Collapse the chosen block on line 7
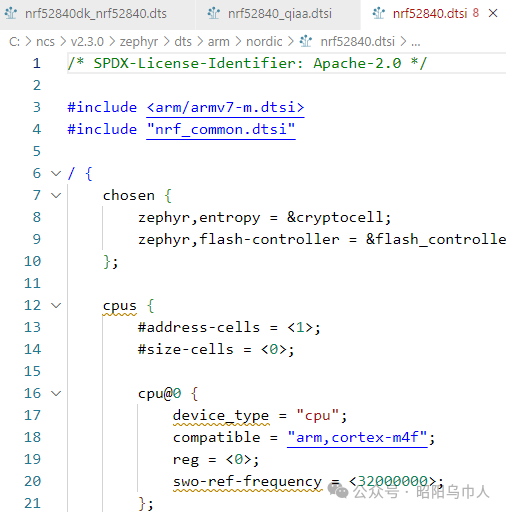 pos(56,195)
